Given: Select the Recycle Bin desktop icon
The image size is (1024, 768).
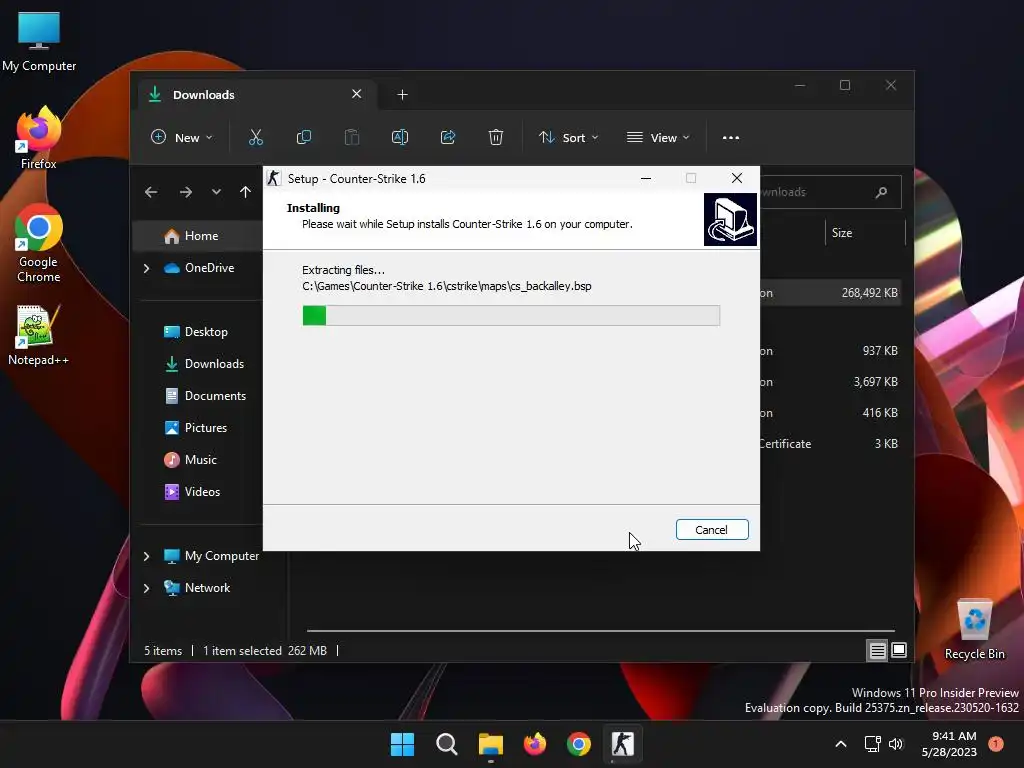Looking at the screenshot, I should click(974, 630).
